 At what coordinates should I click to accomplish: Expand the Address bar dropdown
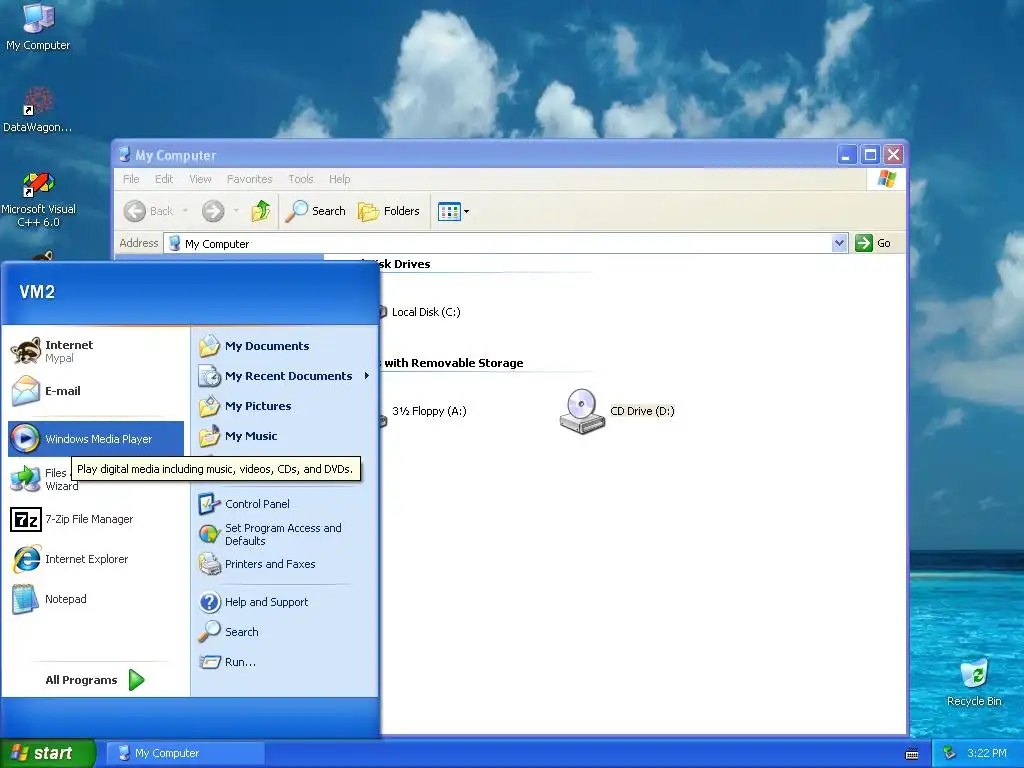(x=839, y=244)
